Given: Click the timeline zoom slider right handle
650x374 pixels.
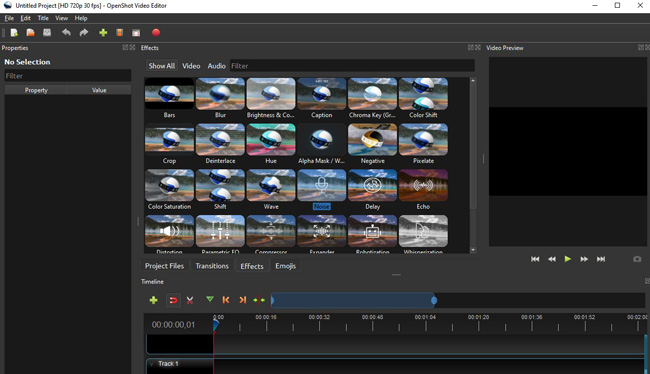Looking at the screenshot, I should 434,300.
